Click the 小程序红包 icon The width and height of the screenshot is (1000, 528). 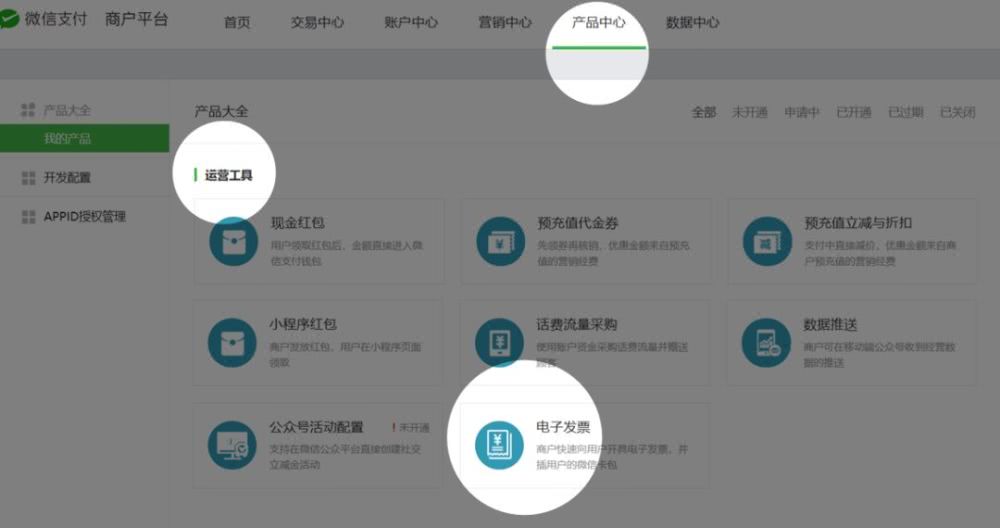(232, 343)
